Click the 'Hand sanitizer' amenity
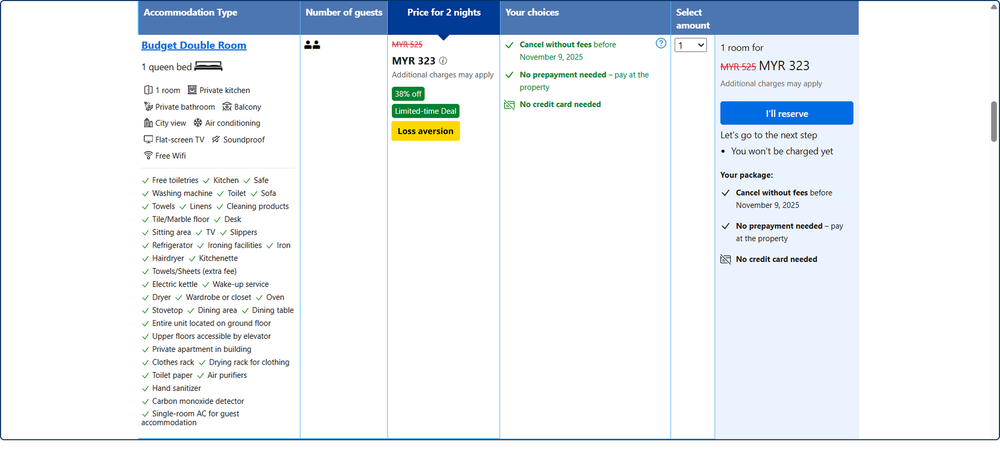The width and height of the screenshot is (1000, 475). coord(177,388)
